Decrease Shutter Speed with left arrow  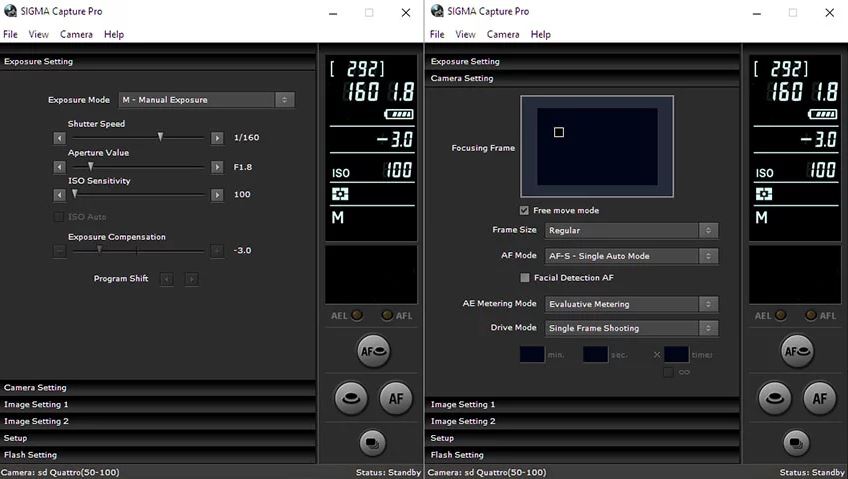59,138
